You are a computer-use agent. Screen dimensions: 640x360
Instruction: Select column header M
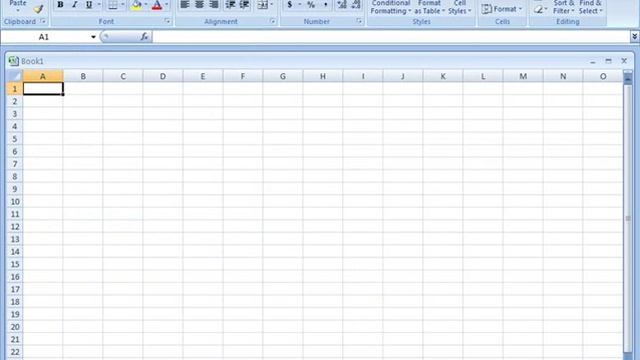click(523, 76)
